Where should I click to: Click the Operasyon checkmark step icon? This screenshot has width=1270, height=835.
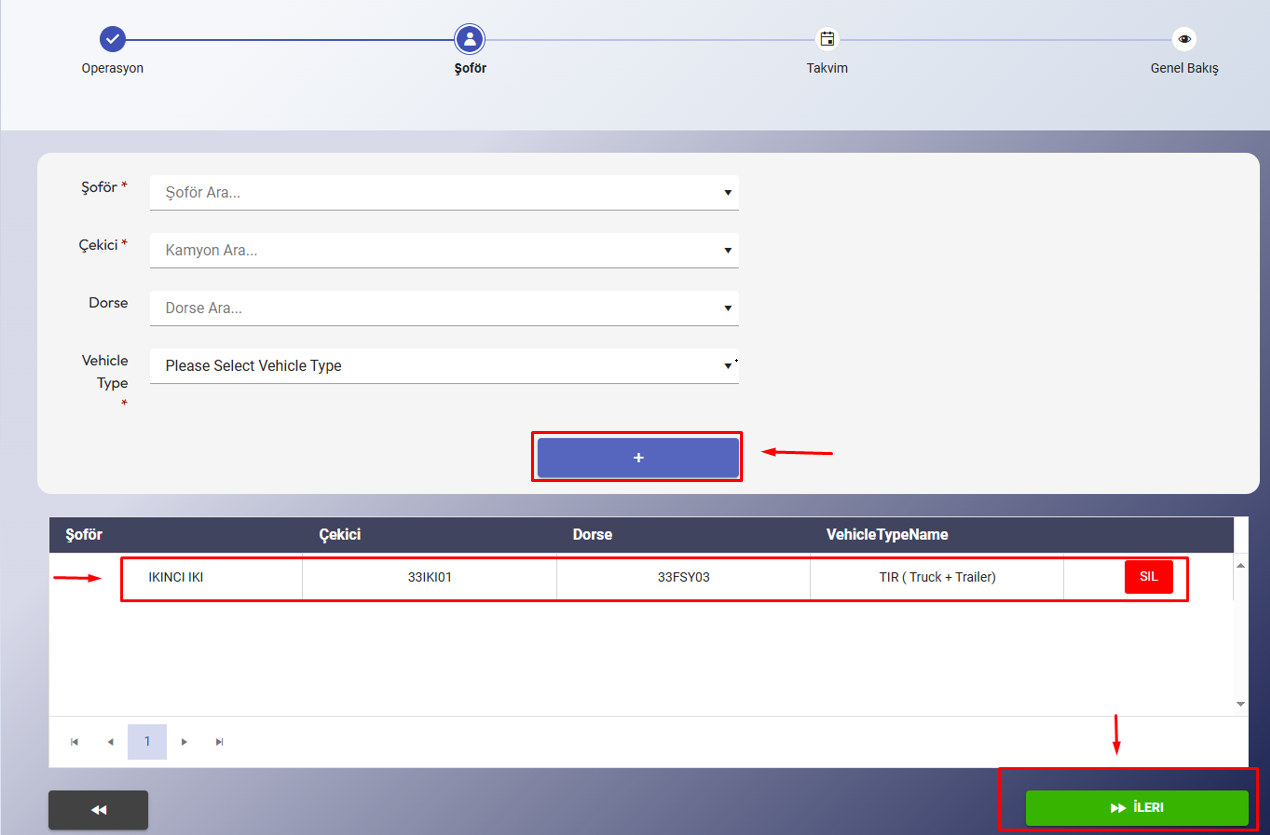tap(112, 39)
